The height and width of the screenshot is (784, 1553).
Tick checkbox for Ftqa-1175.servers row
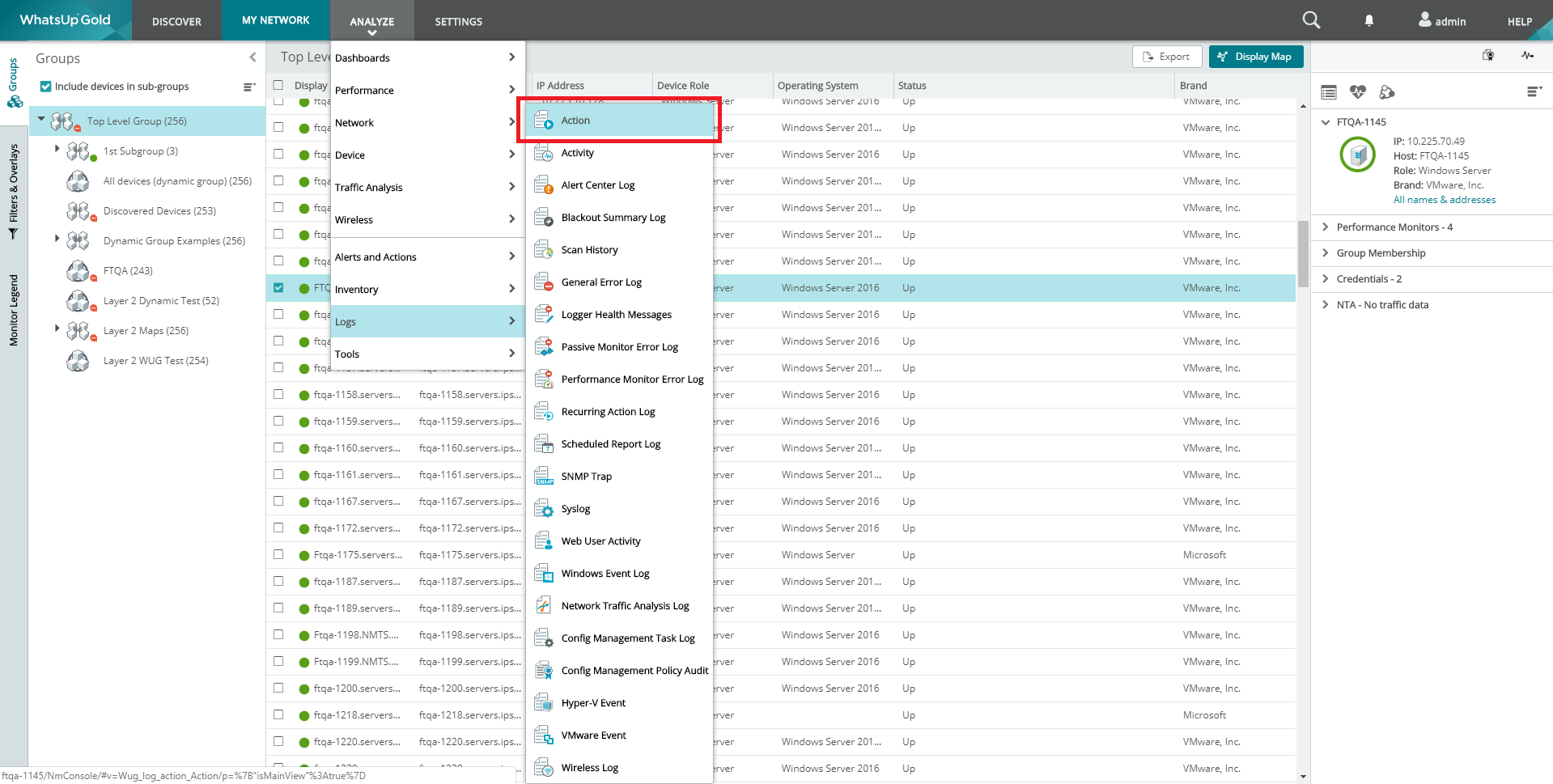278,554
